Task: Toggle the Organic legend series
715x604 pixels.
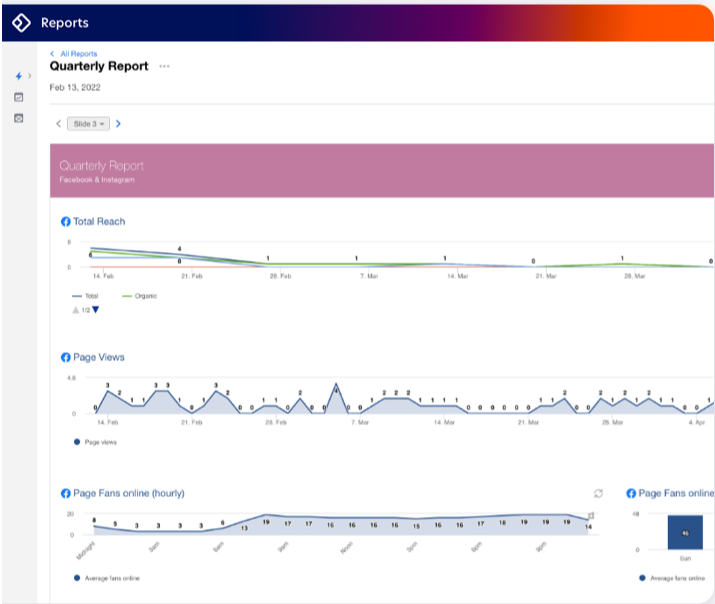Action: click(140, 296)
